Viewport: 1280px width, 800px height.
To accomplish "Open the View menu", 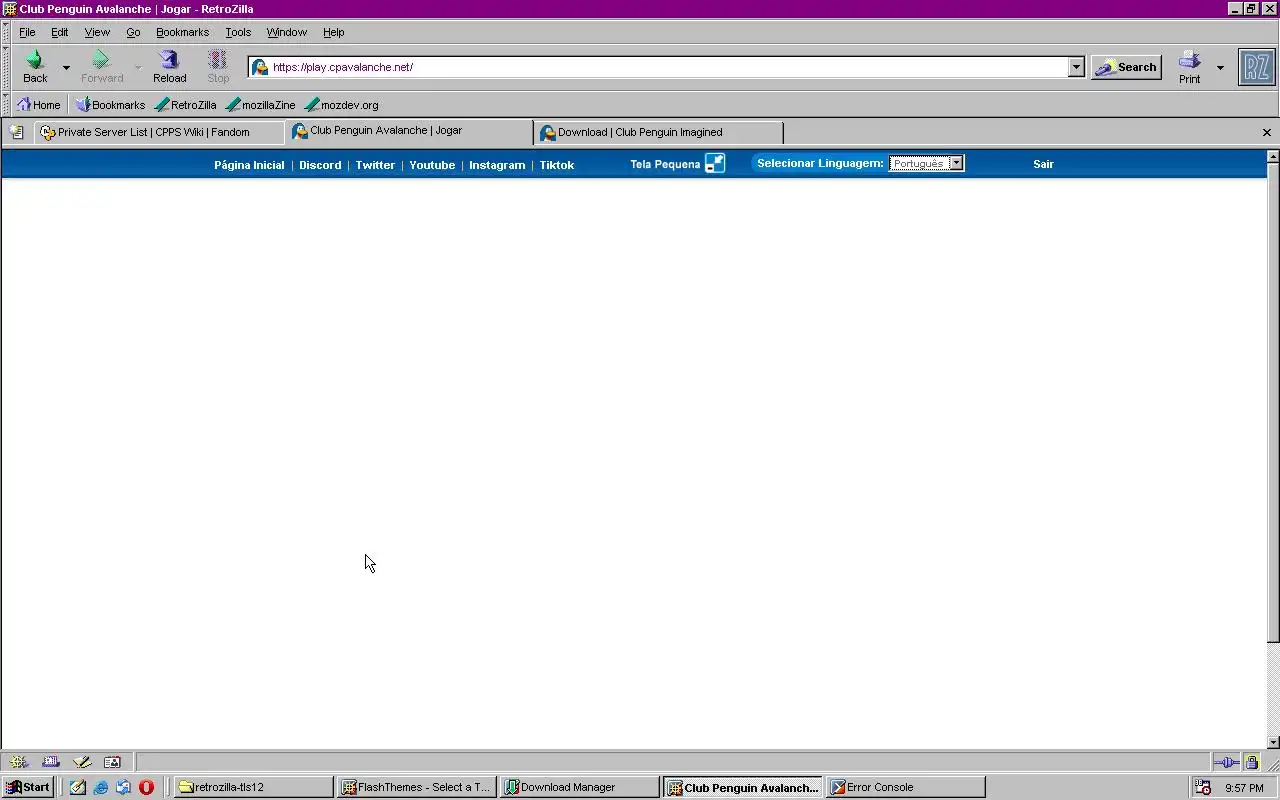I will pyautogui.click(x=97, y=32).
